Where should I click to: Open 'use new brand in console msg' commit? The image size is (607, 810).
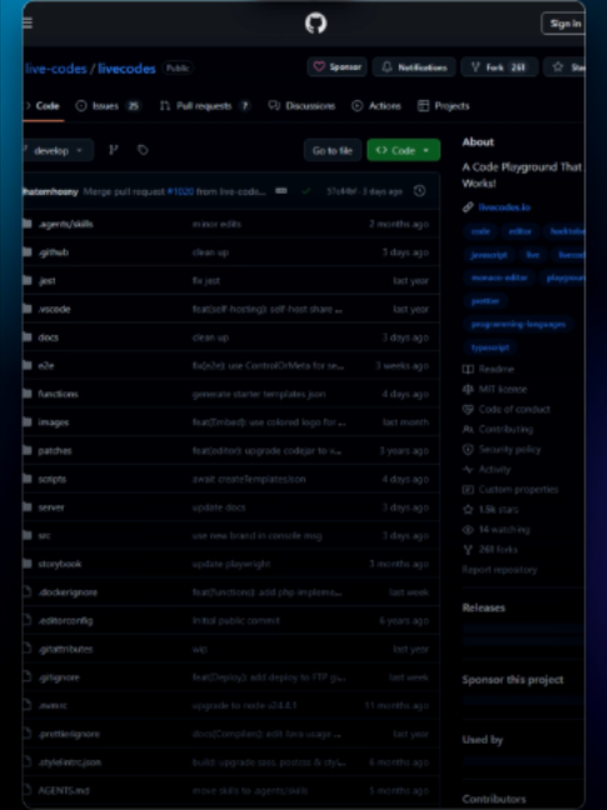tap(257, 536)
